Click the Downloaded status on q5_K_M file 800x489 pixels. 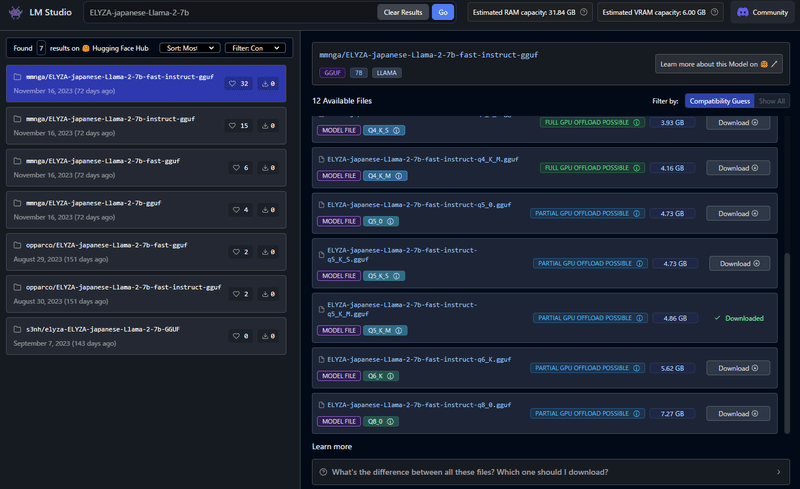pyautogui.click(x=739, y=318)
